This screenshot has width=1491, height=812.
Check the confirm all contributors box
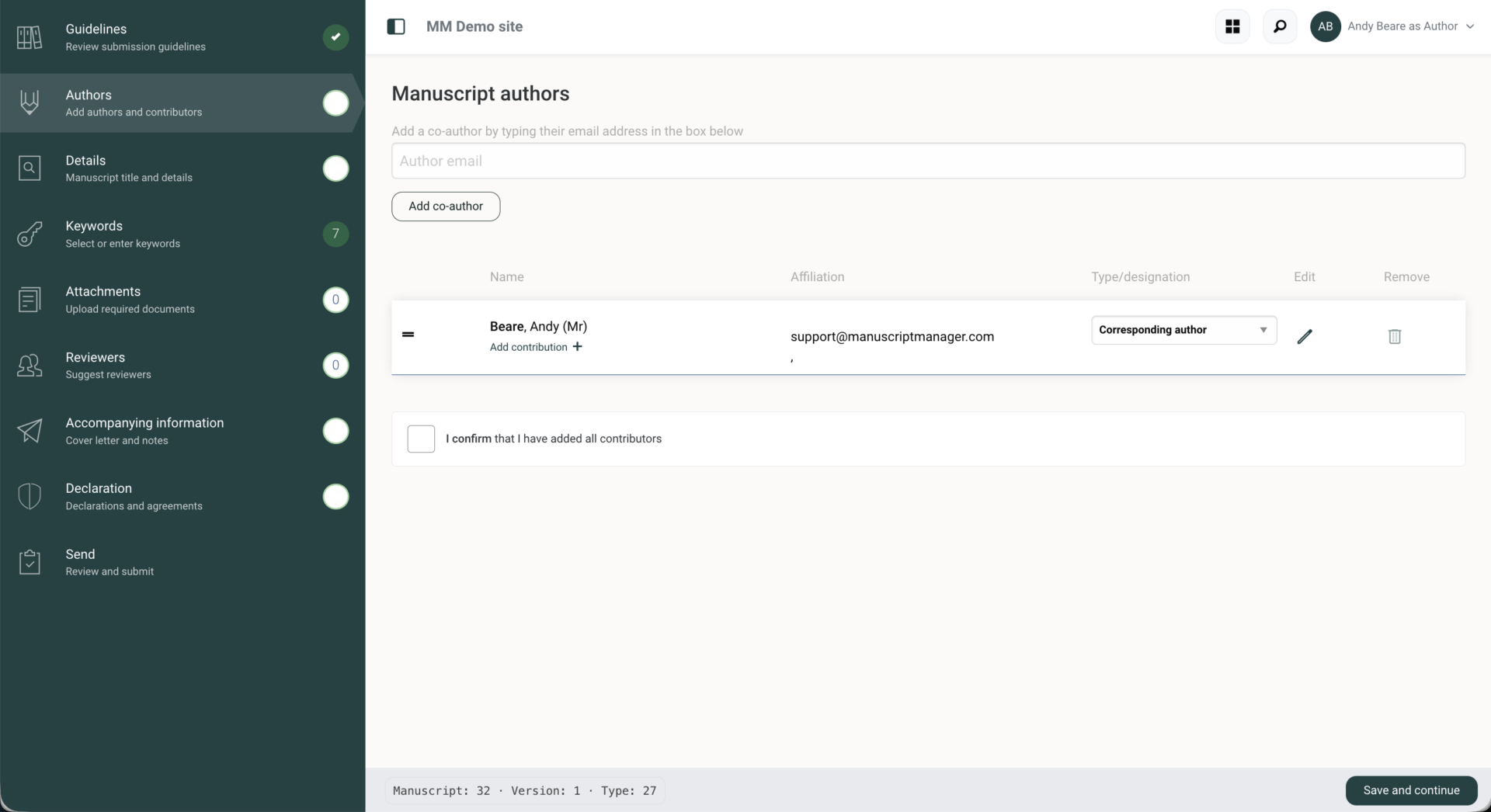[x=421, y=439]
